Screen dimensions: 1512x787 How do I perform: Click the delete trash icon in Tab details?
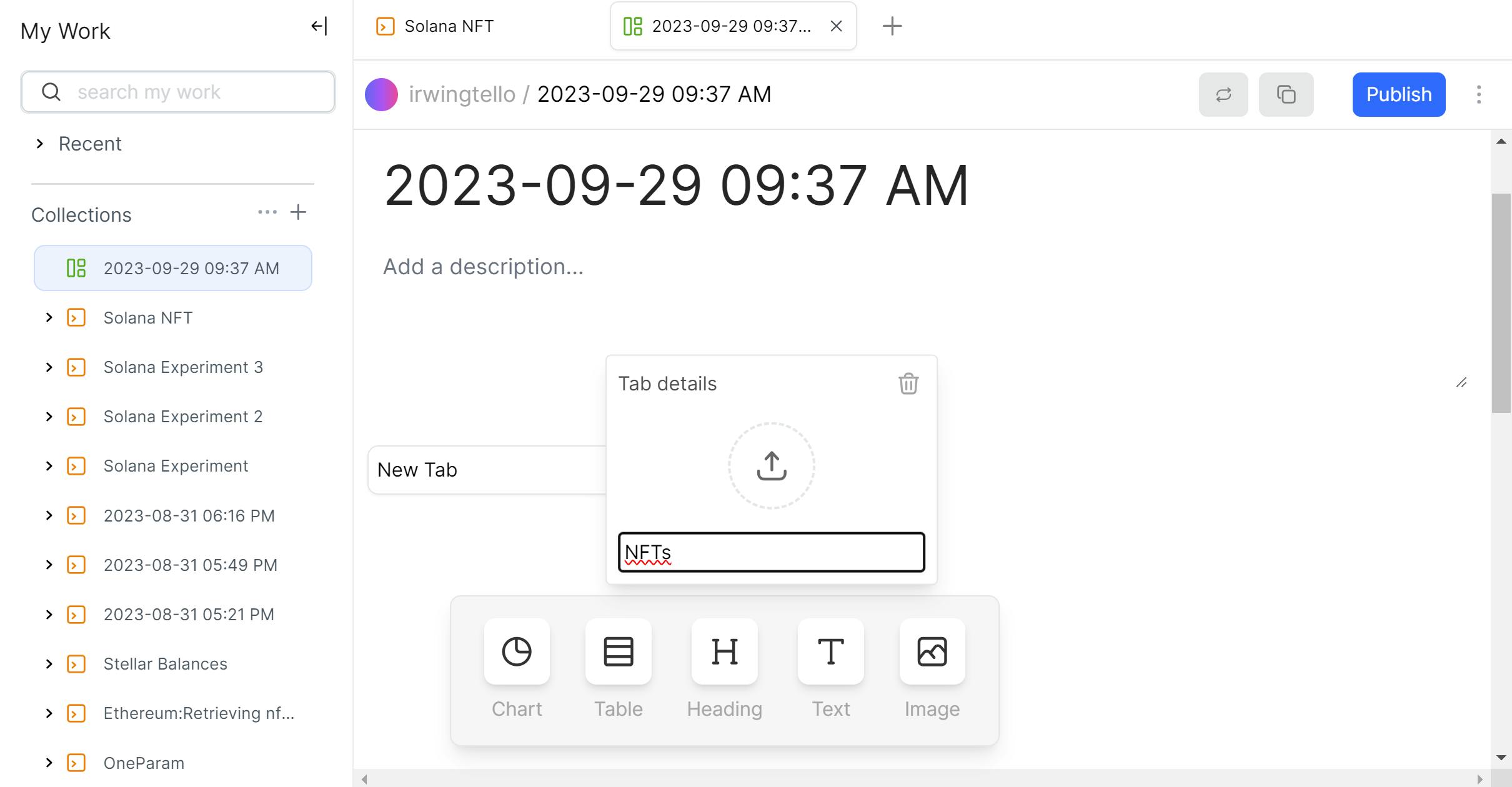(908, 384)
